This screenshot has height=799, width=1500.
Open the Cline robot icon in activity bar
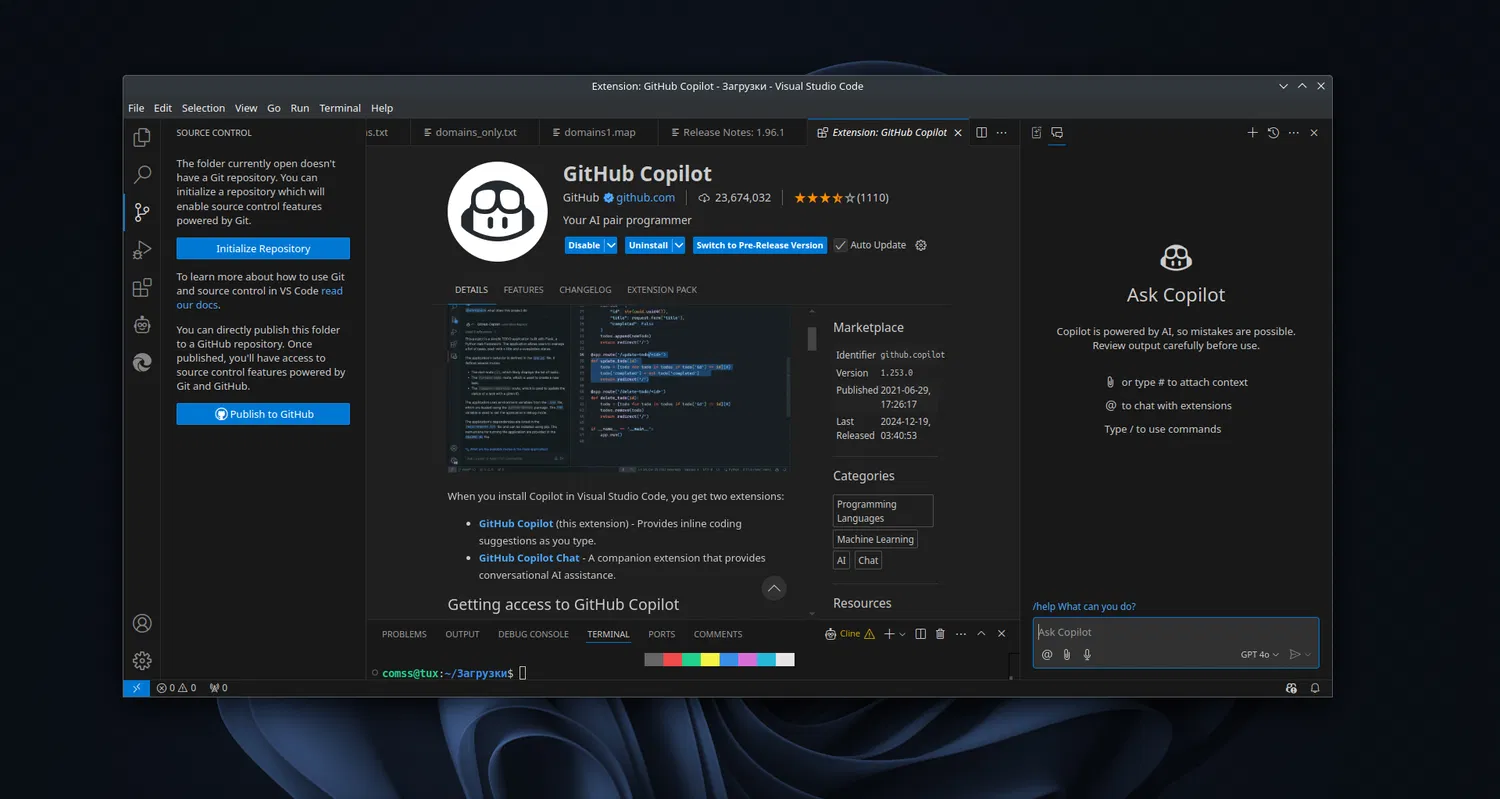coord(142,325)
